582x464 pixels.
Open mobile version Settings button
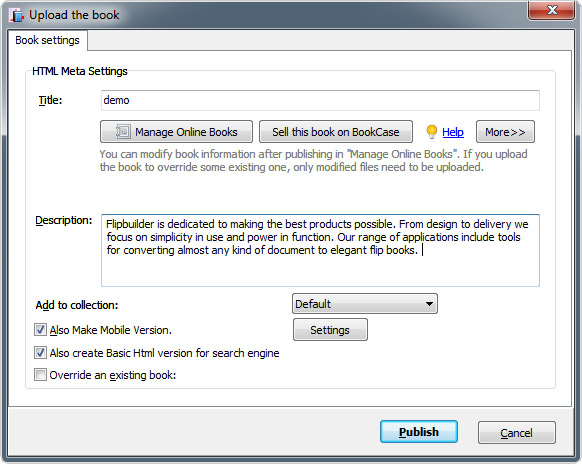pyautogui.click(x=330, y=330)
